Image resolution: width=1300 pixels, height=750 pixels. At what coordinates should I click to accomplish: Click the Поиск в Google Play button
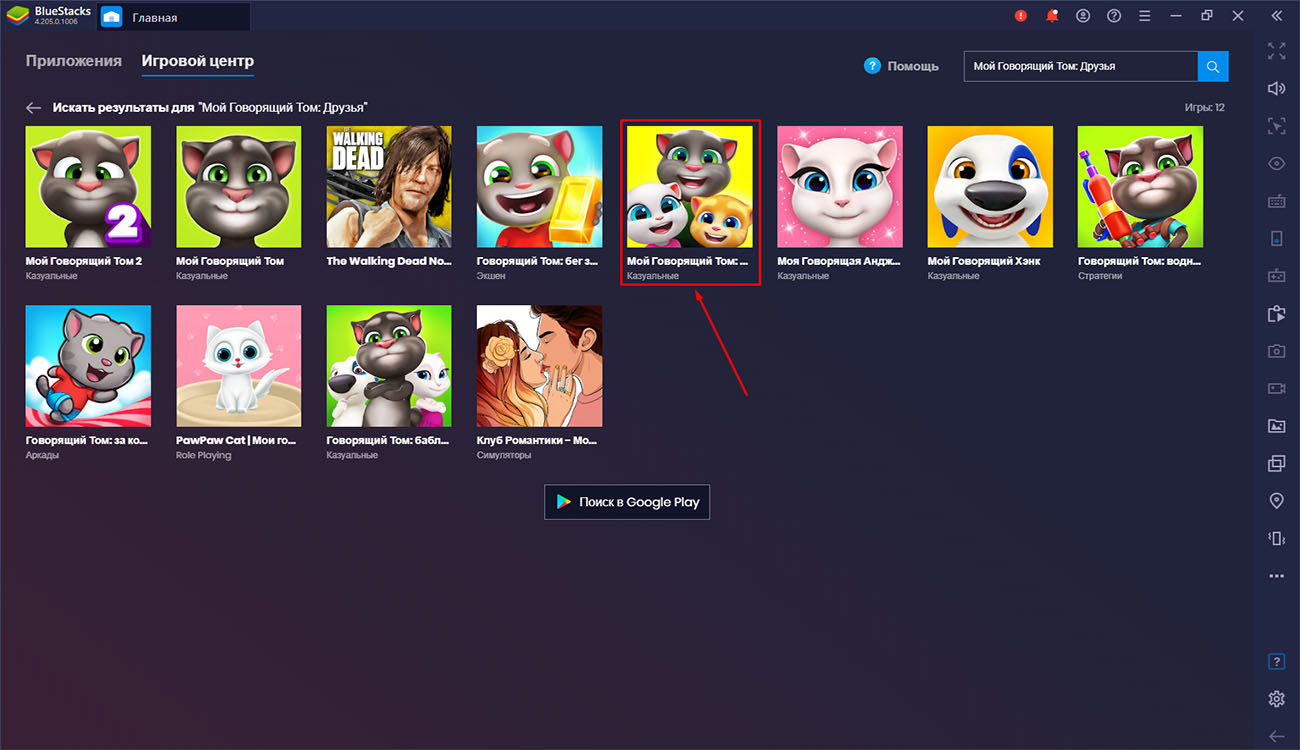[627, 502]
